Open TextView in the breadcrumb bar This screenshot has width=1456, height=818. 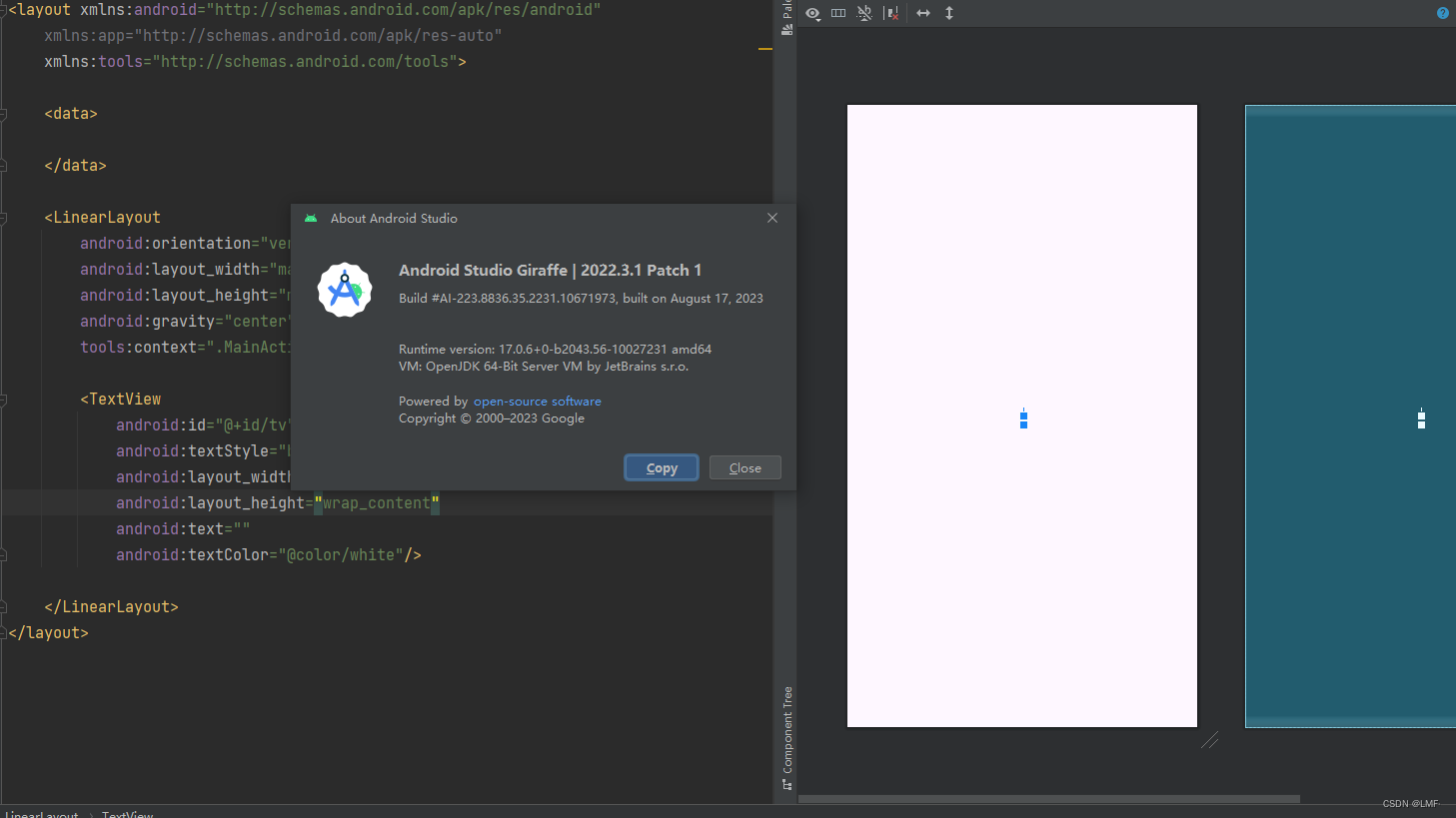tap(127, 814)
